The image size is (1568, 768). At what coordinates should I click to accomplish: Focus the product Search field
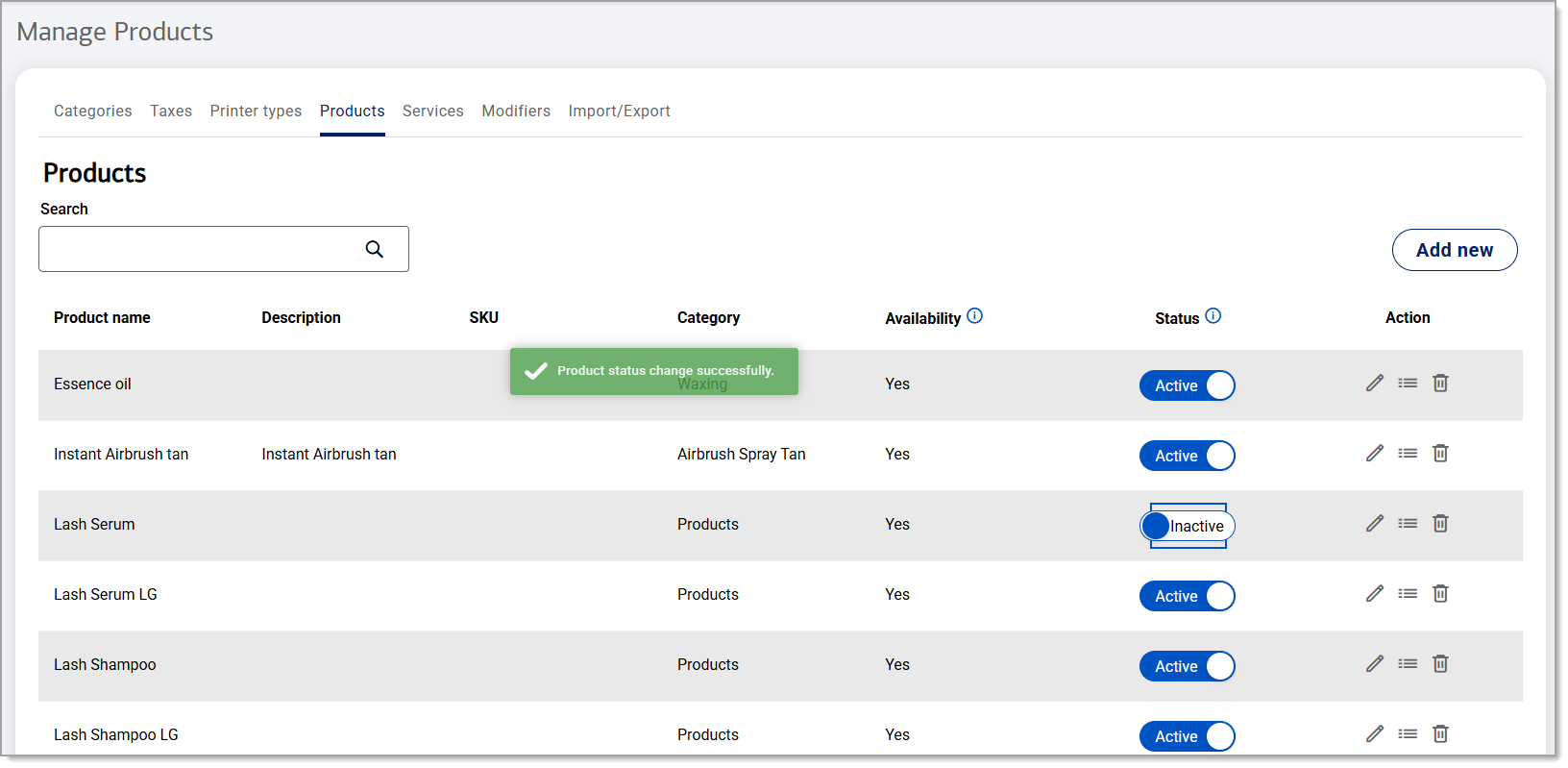coord(224,249)
